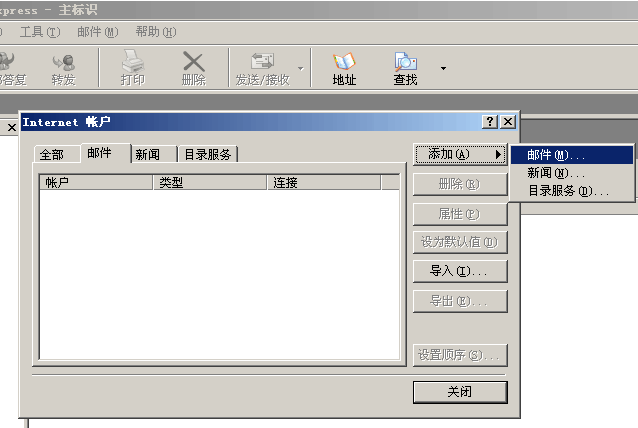Image resolution: width=638 pixels, height=428 pixels.
Task: Click the Close (关闭) button
Action: 460,392
